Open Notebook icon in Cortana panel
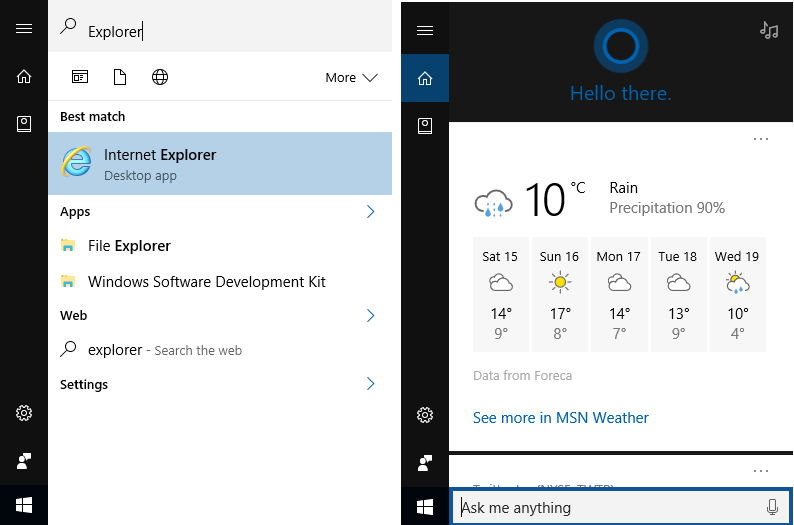Screen dimensions: 794x525 [x=425, y=126]
